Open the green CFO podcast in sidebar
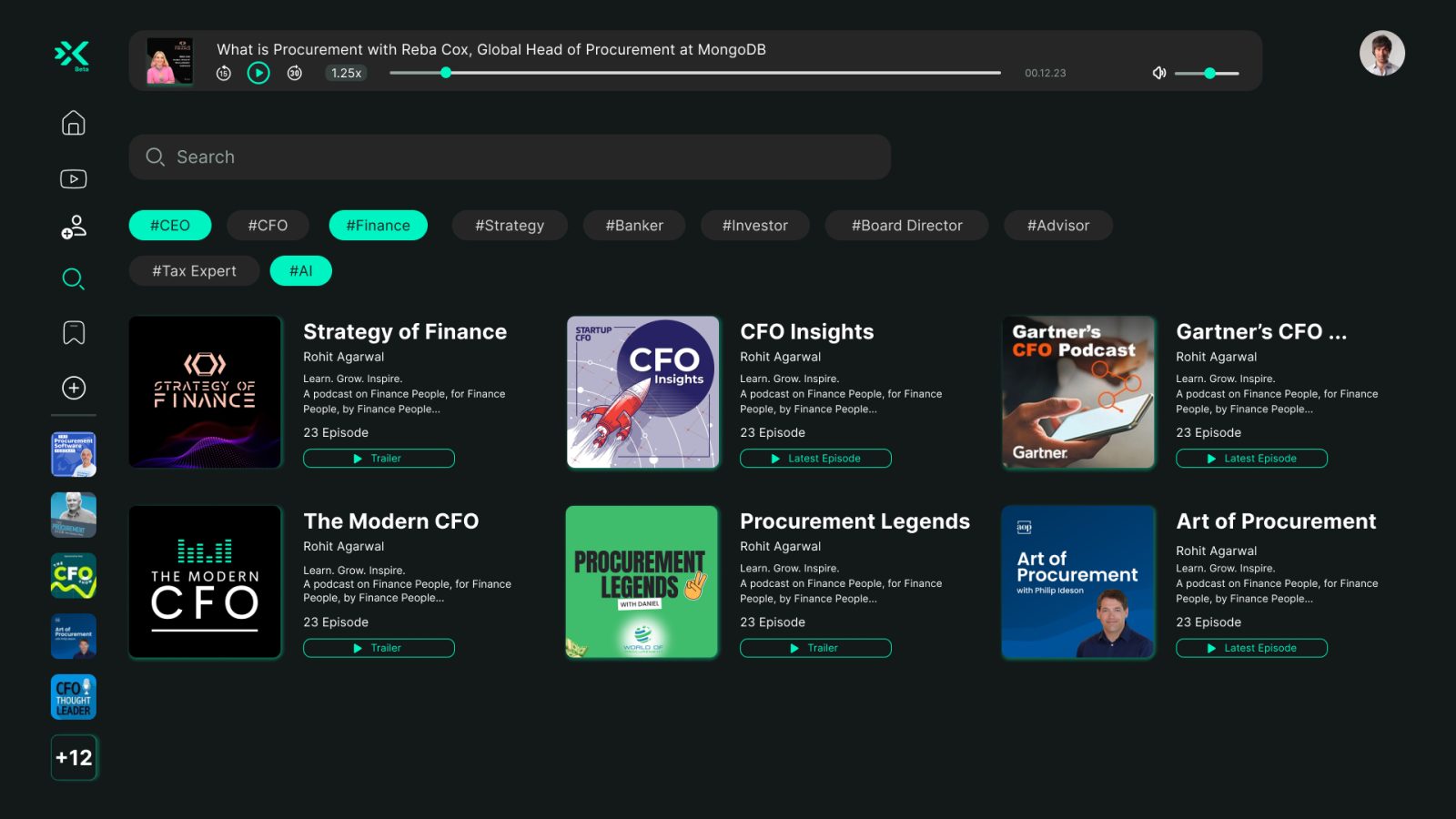 74,576
